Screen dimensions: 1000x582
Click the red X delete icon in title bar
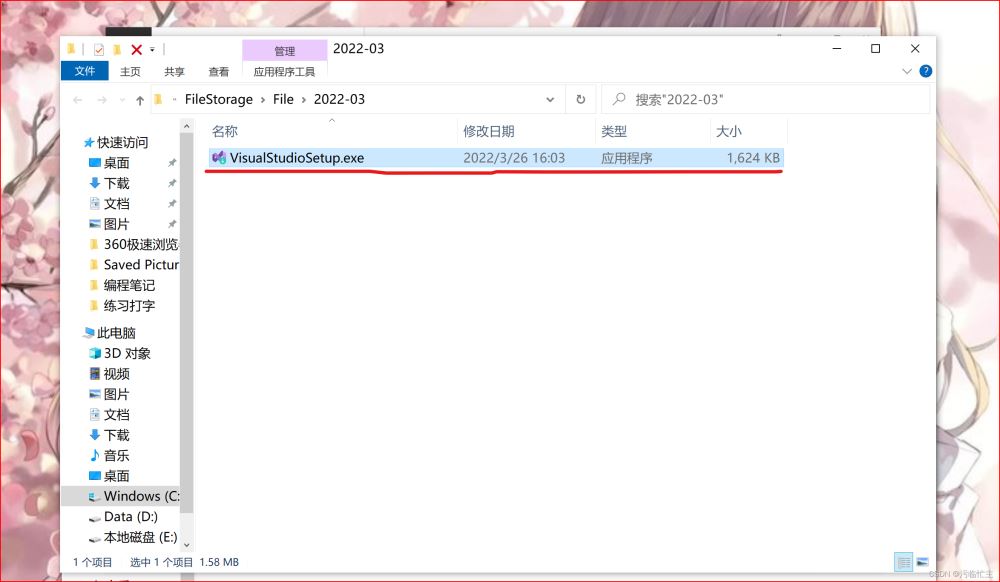click(x=136, y=49)
